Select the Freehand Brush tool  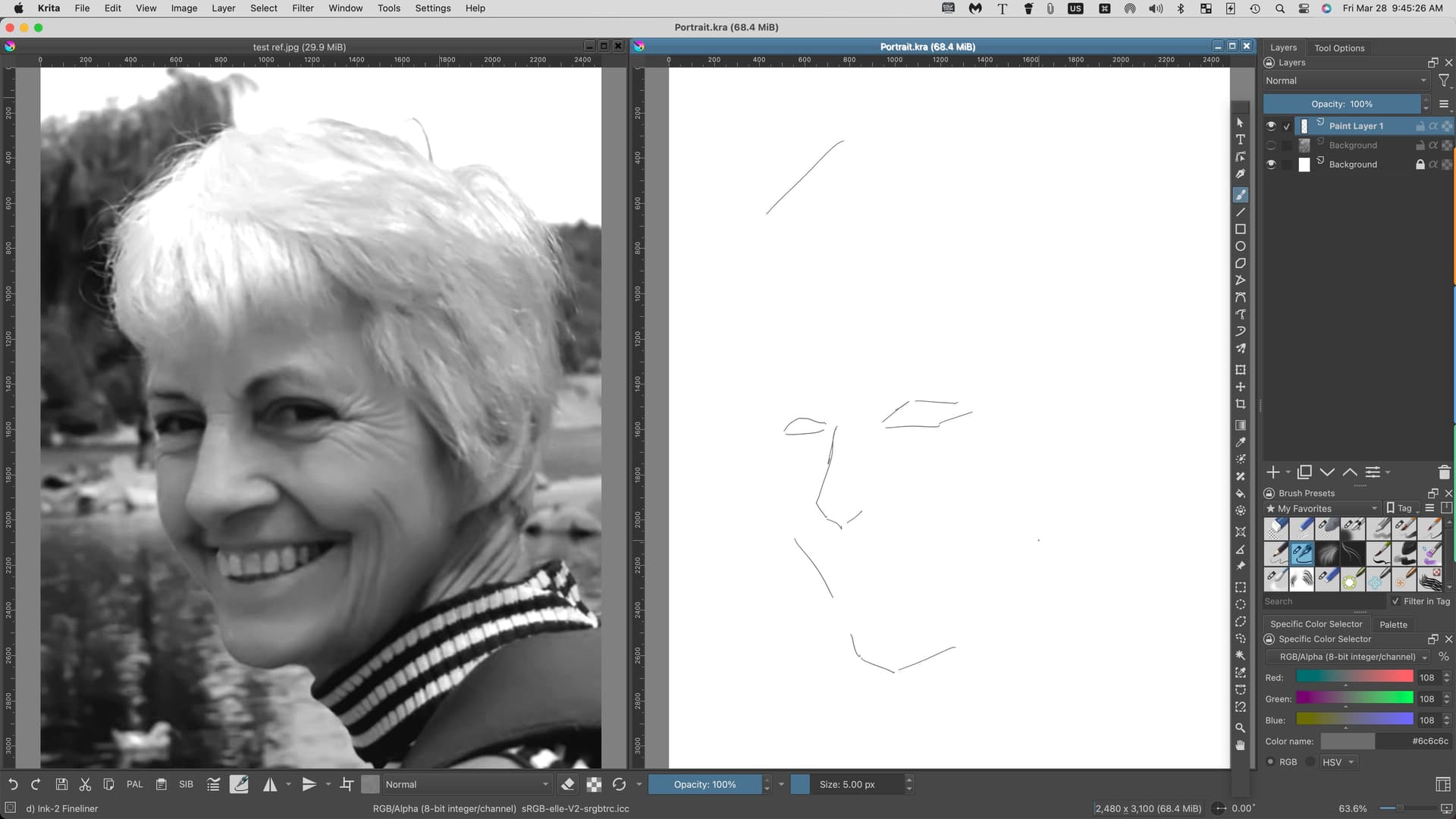coord(1240,195)
